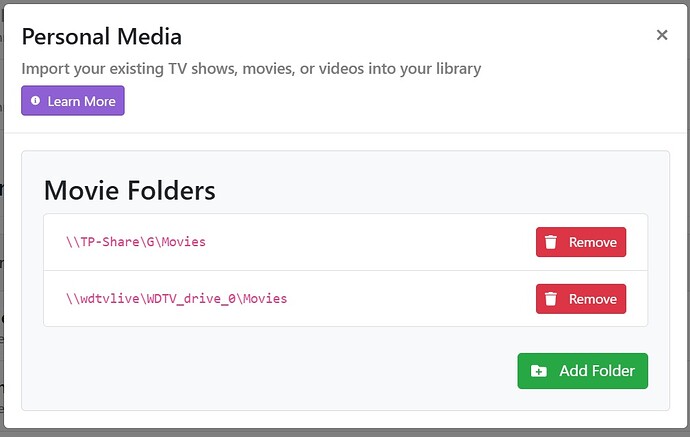Click the Learn More text label
The width and height of the screenshot is (690, 437).
(82, 101)
